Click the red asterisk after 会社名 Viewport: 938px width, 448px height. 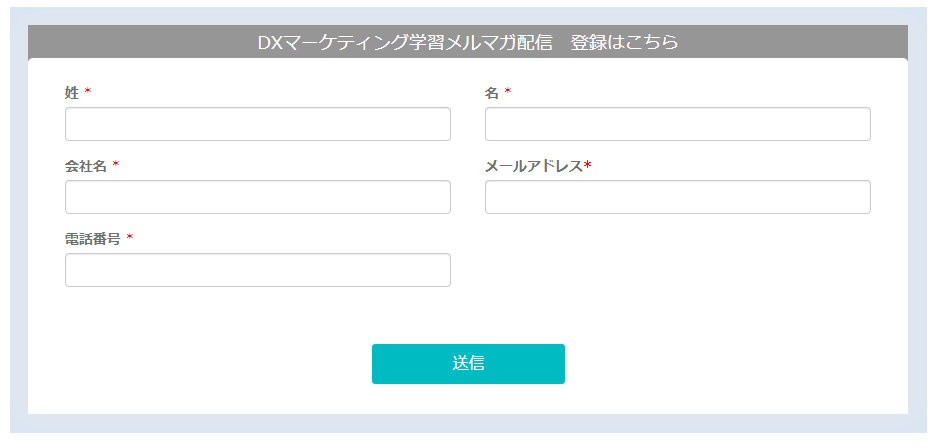click(x=116, y=164)
